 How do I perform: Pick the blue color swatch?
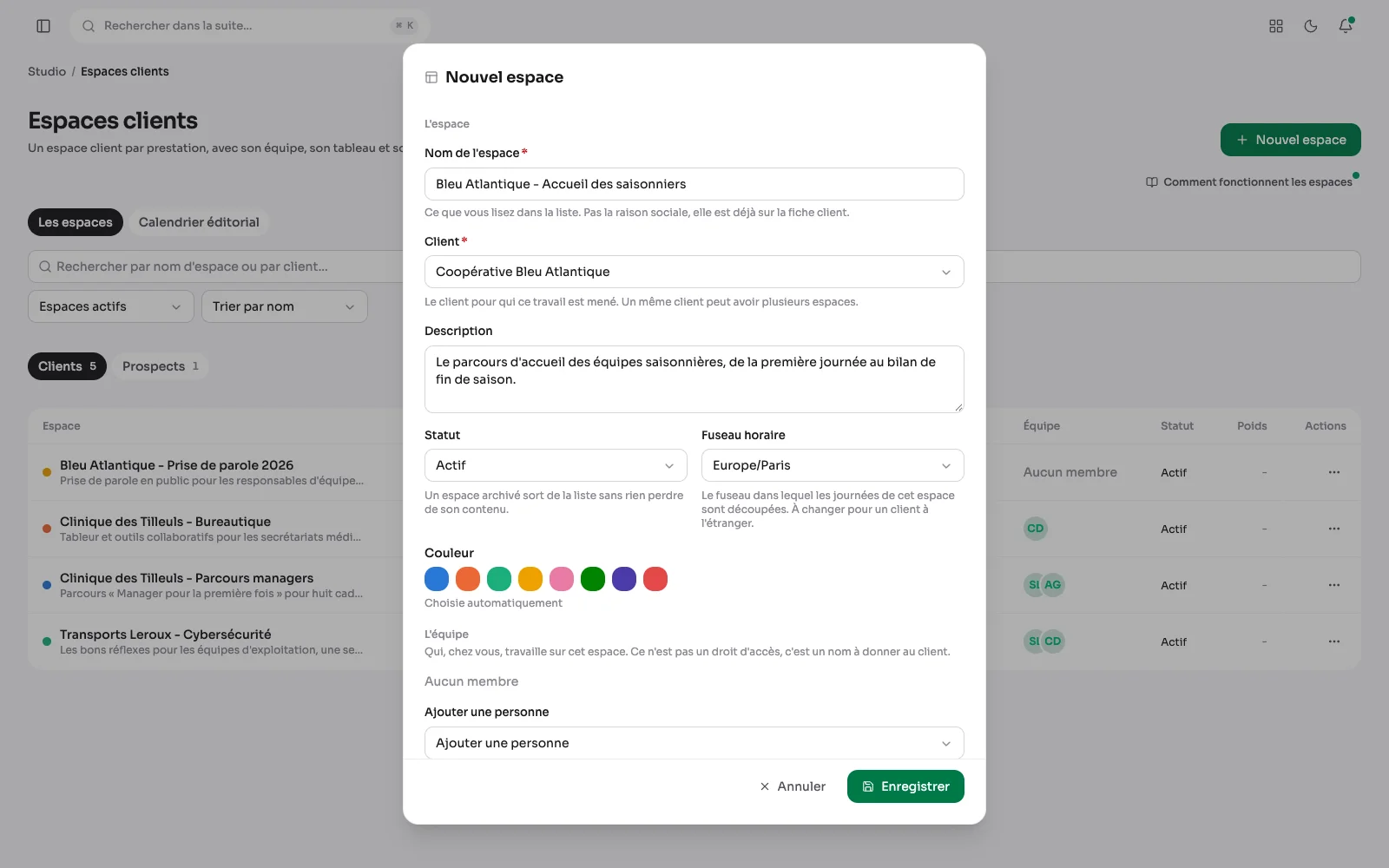(437, 579)
